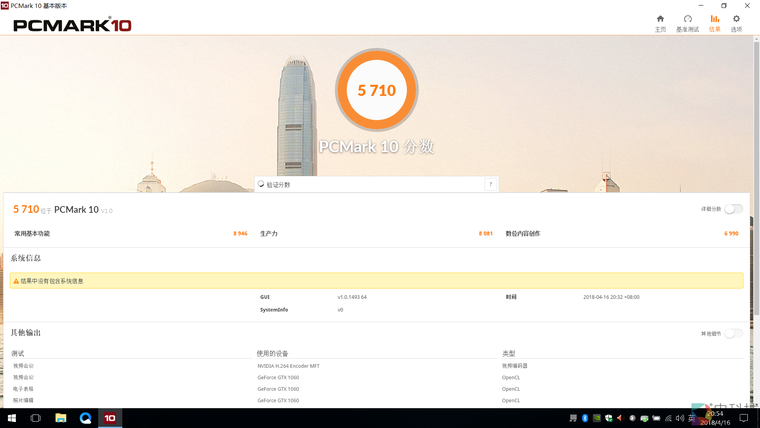Click the taskbar clock showing 20:54
The height and width of the screenshot is (428, 760).
pyautogui.click(x=715, y=418)
